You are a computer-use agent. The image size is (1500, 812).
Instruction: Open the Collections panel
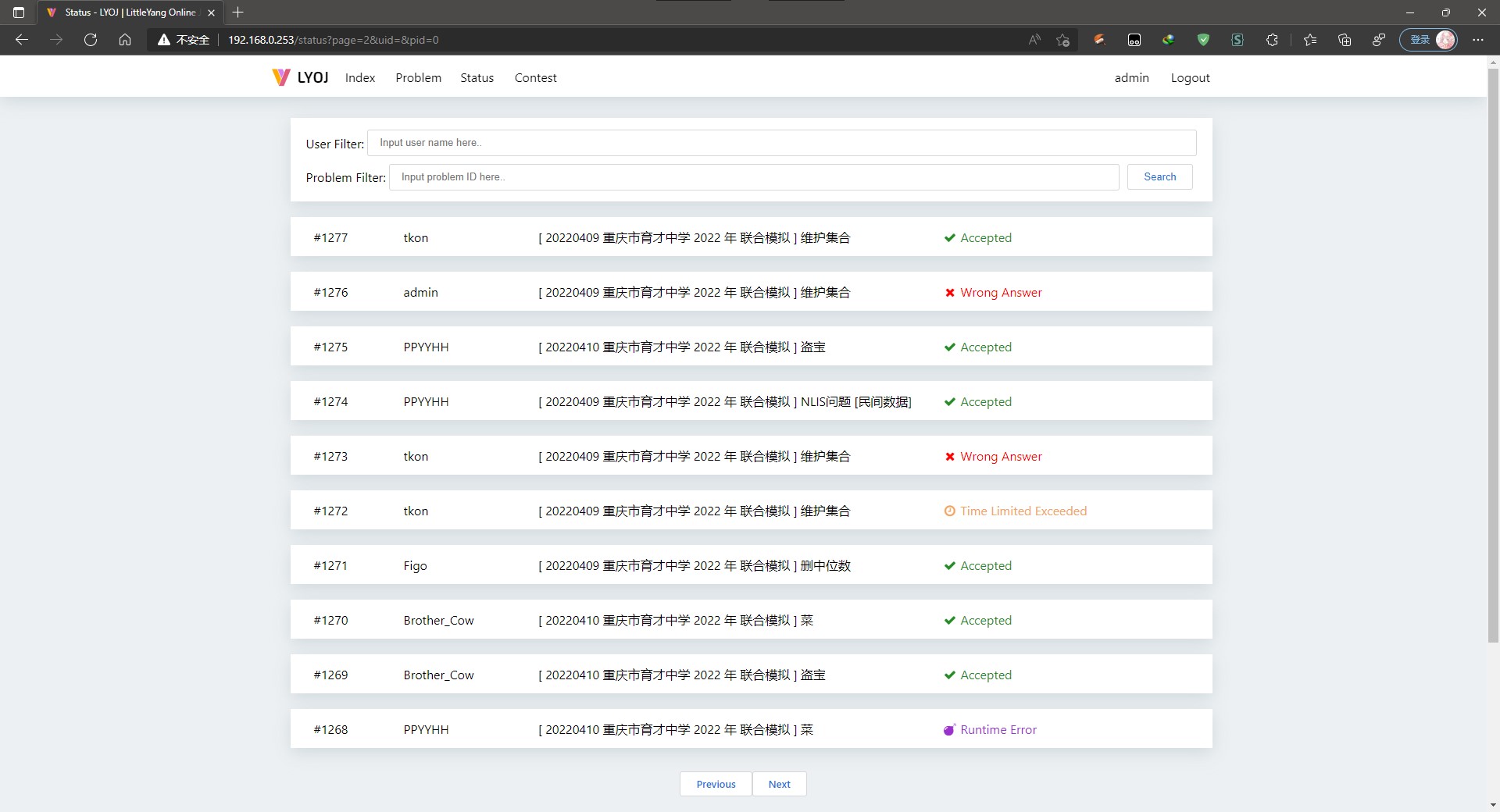pos(1345,40)
